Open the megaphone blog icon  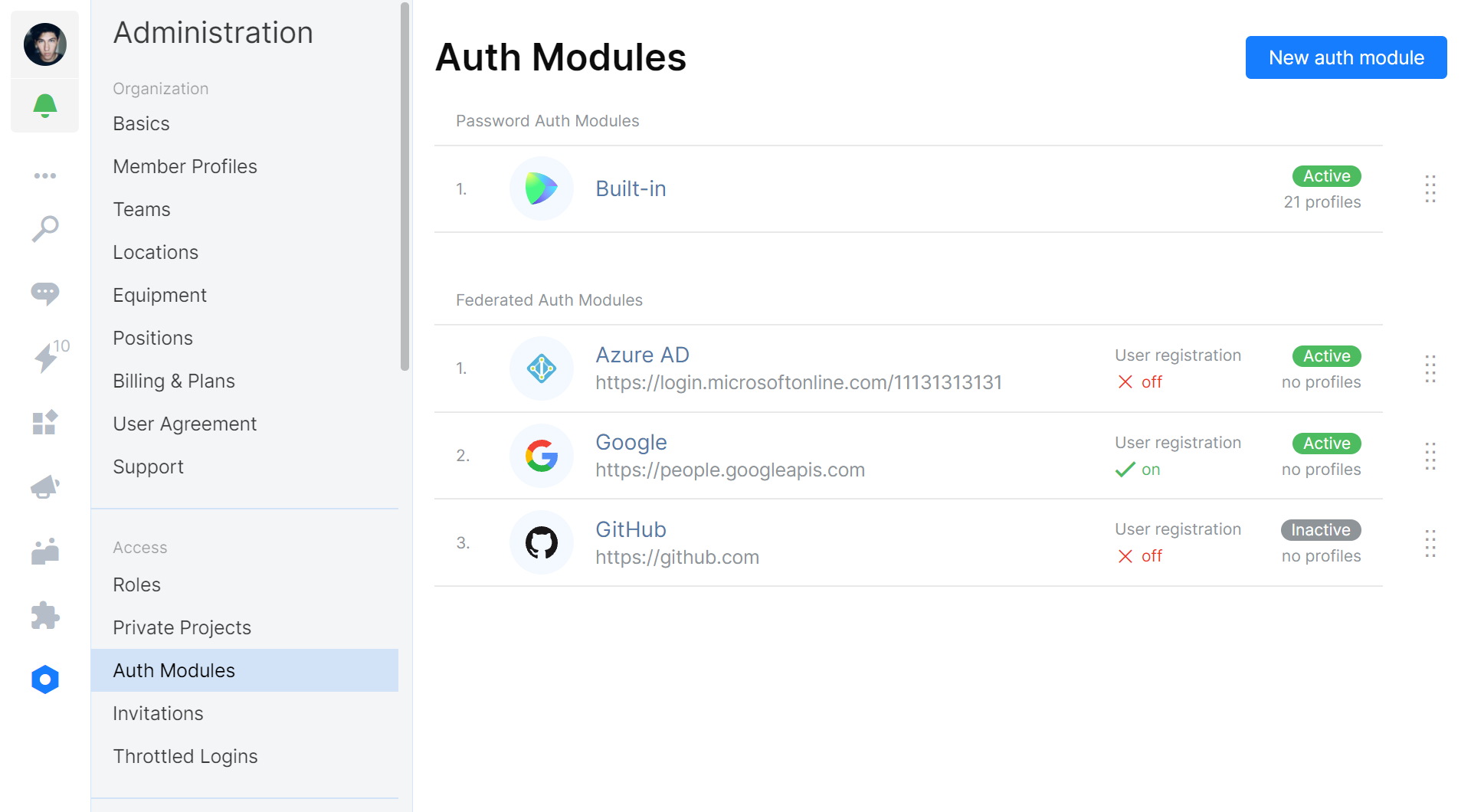point(44,486)
